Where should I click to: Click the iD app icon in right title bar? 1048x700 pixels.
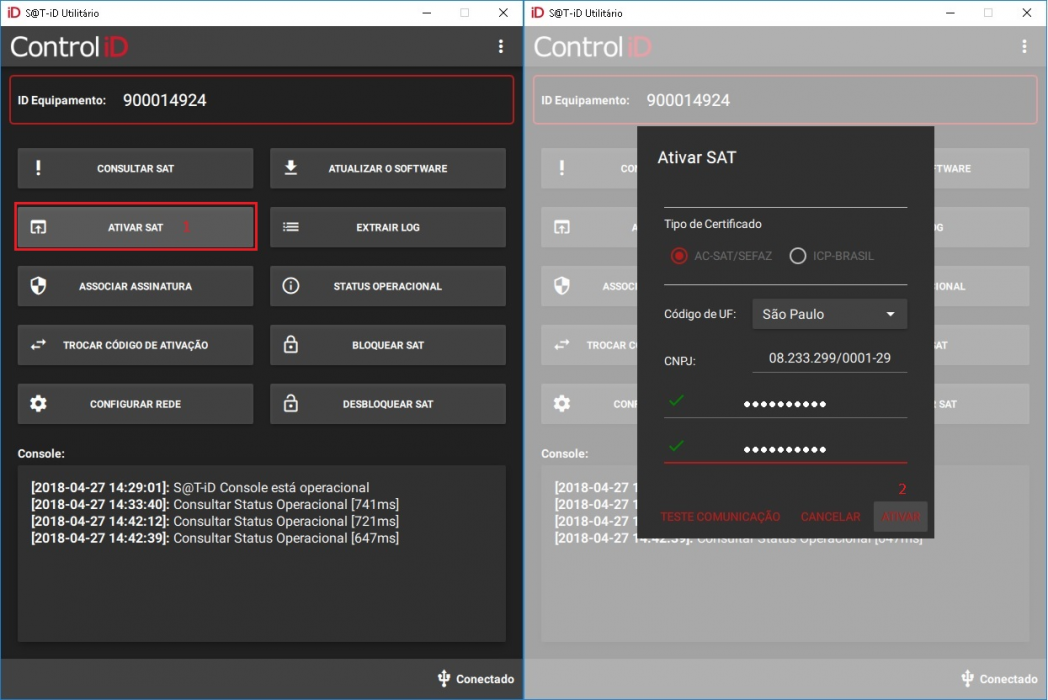(x=537, y=13)
